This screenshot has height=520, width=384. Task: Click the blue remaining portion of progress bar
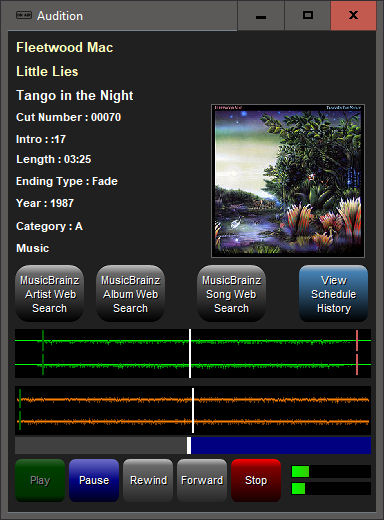point(281,445)
